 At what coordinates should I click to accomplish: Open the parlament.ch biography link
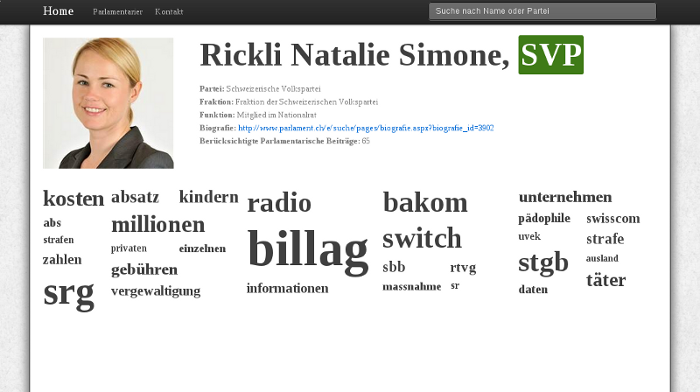pos(366,128)
